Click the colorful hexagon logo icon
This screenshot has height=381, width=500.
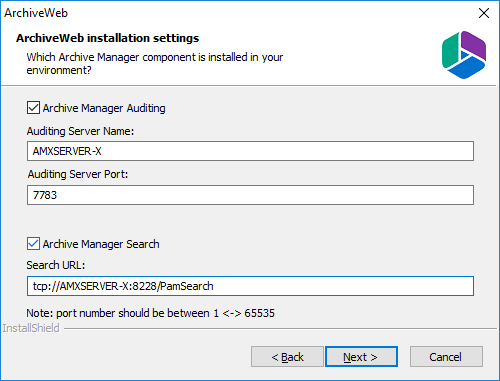(464, 55)
